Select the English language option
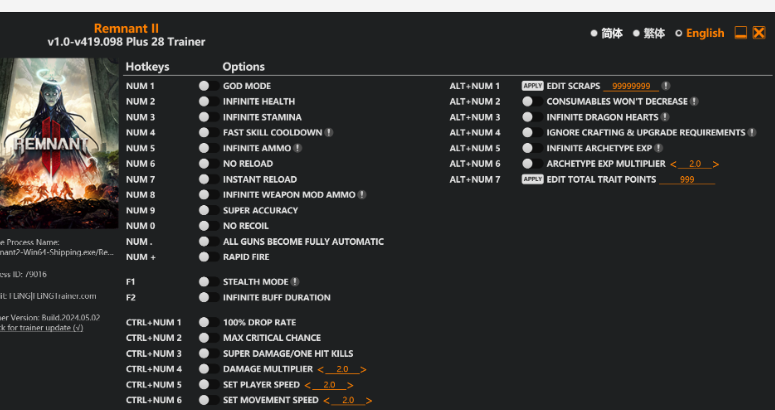This screenshot has height=410, width=775. click(x=699, y=33)
